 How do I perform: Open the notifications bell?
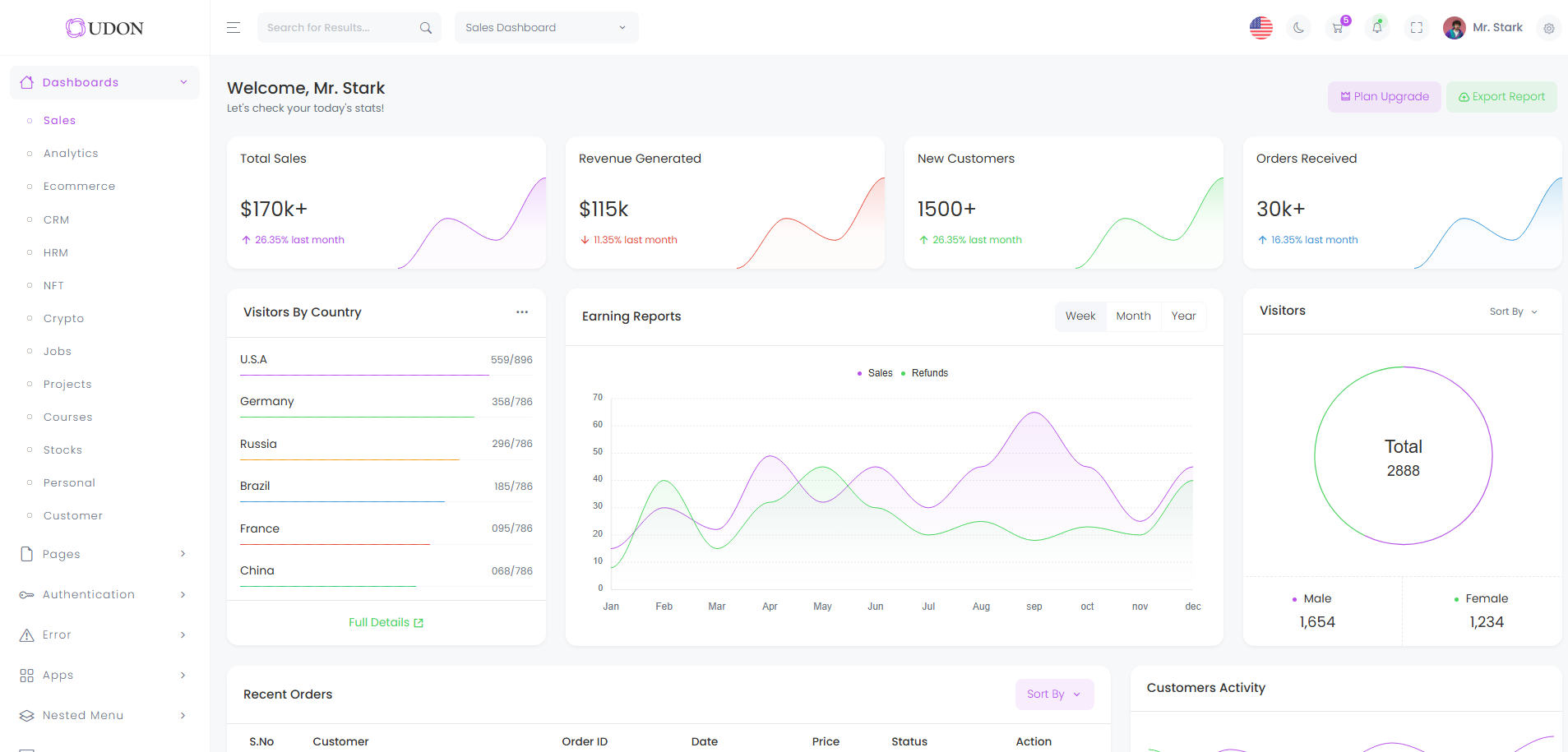point(1377,28)
